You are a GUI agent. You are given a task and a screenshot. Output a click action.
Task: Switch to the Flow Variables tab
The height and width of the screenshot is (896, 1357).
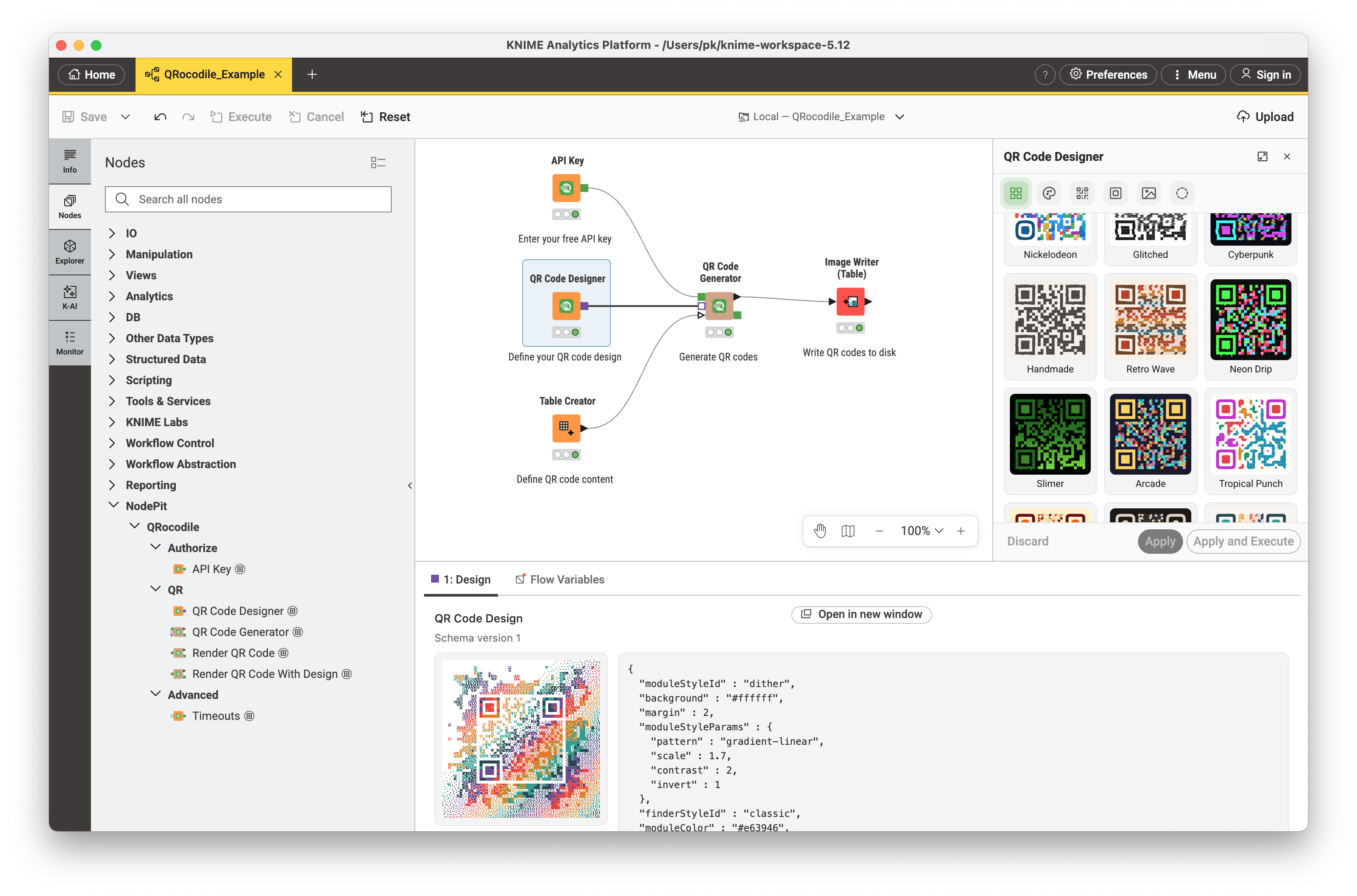pyautogui.click(x=560, y=580)
